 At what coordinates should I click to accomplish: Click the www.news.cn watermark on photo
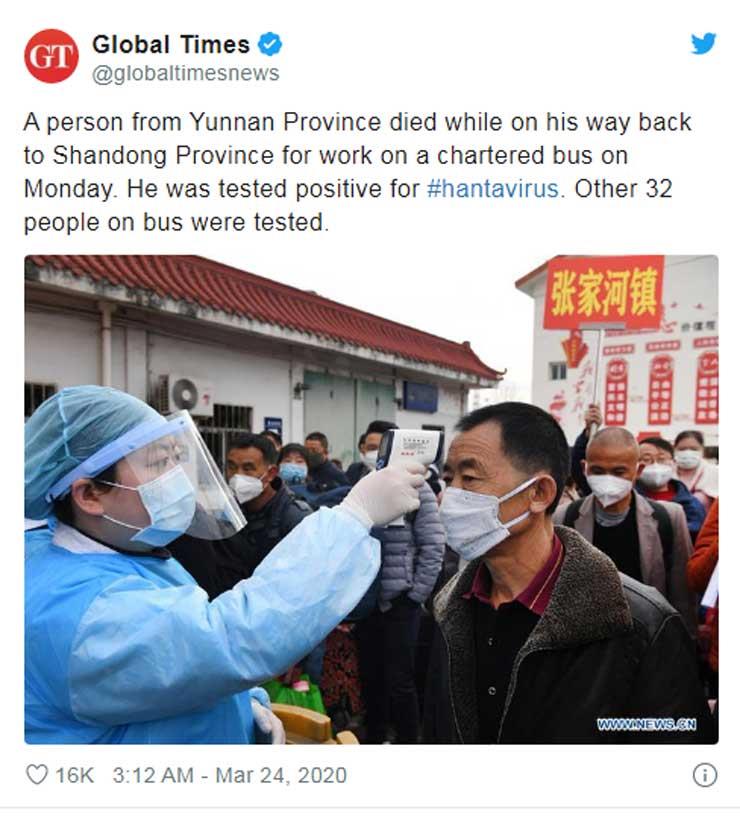647,724
